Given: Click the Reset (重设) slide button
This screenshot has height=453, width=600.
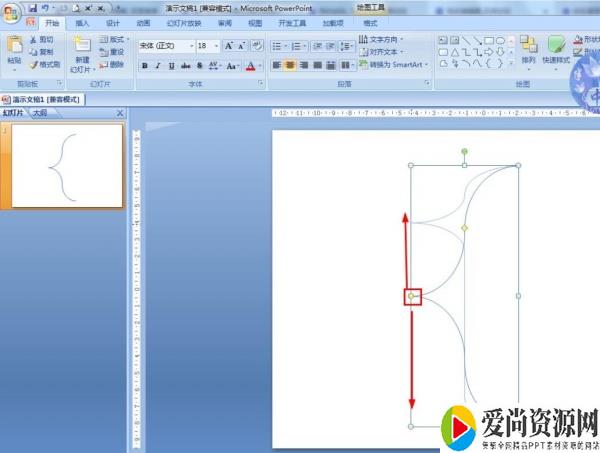Looking at the screenshot, I should pyautogui.click(x=111, y=52).
